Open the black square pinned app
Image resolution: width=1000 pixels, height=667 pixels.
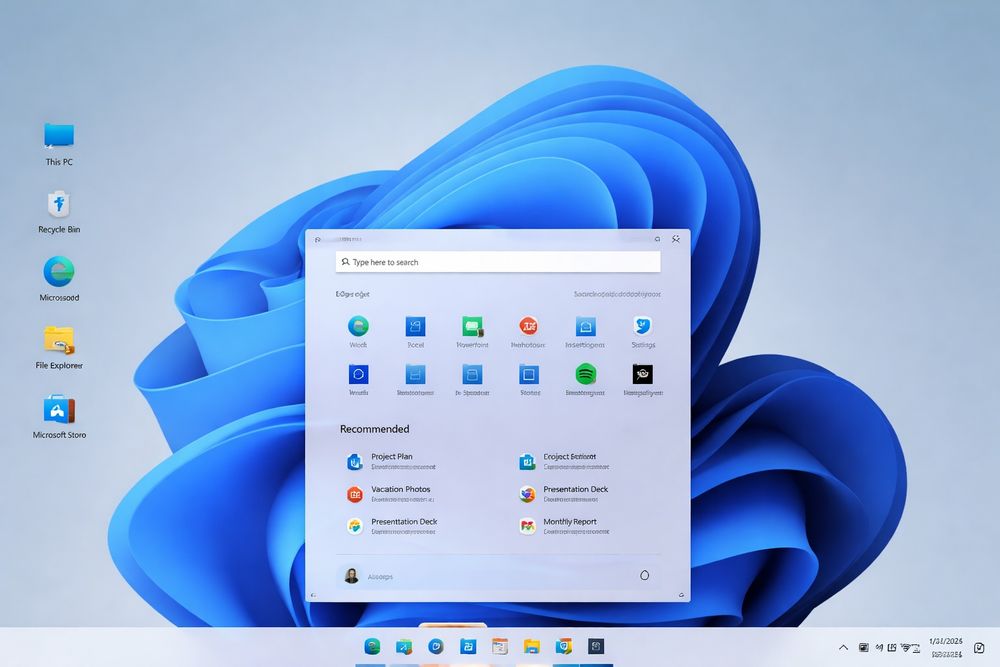click(x=643, y=379)
